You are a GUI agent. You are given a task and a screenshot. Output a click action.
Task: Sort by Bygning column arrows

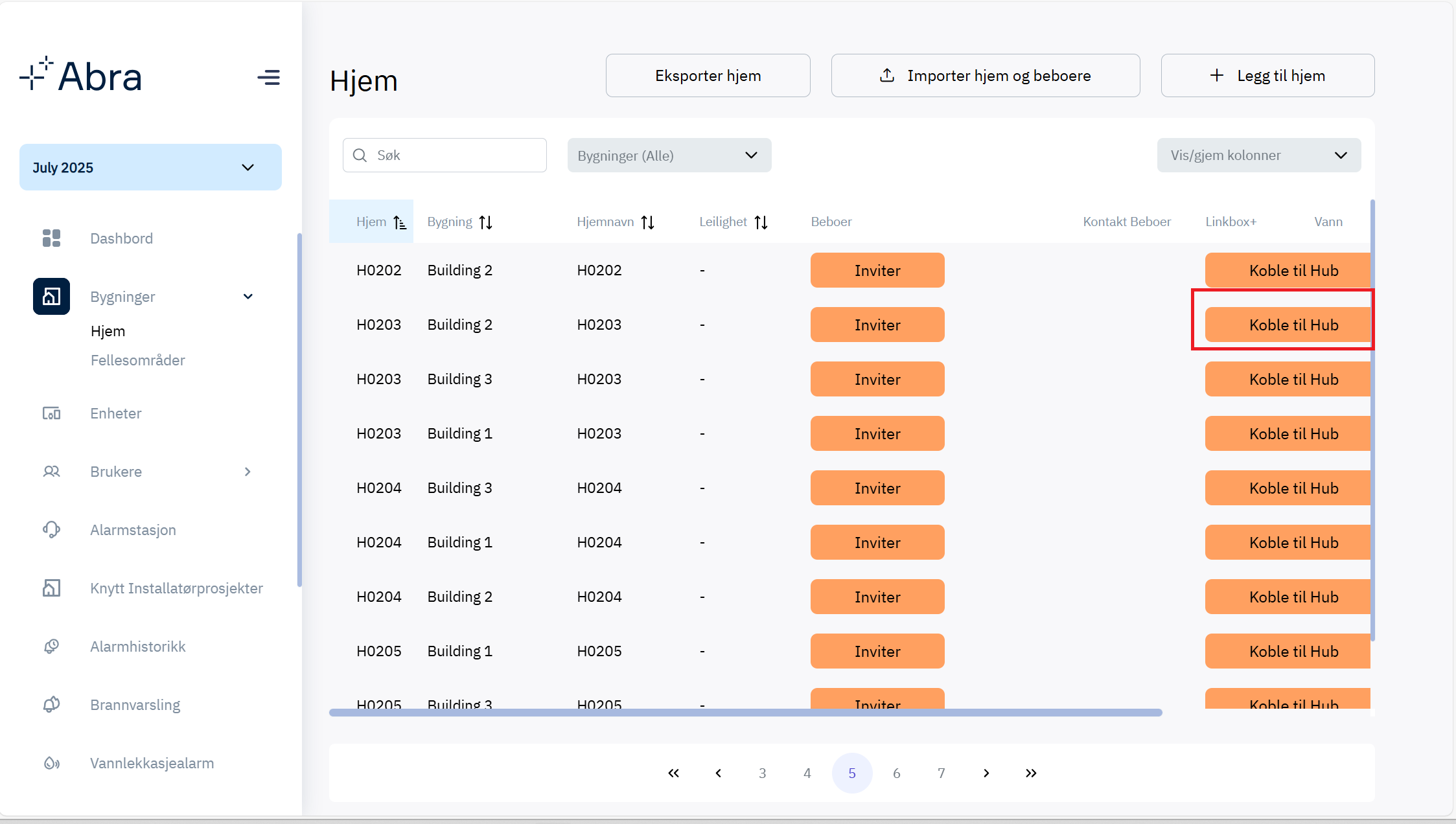click(x=486, y=222)
